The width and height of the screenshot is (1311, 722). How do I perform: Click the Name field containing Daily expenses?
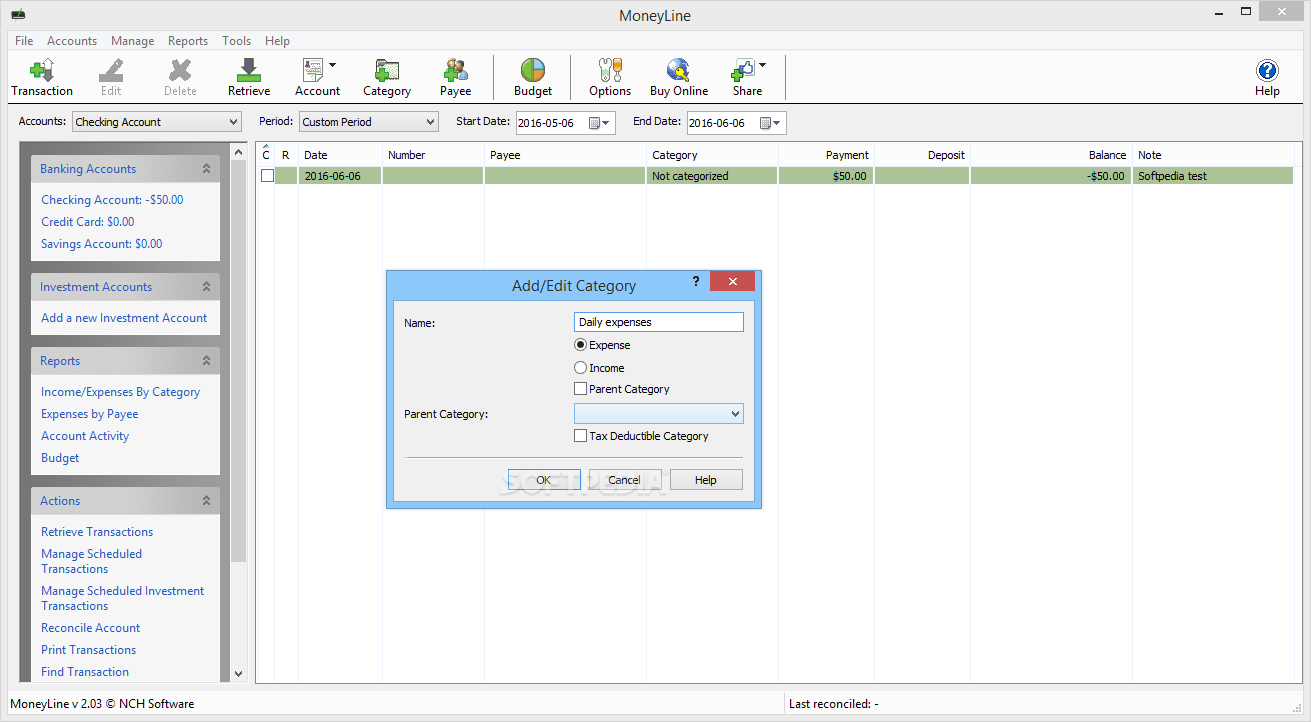click(659, 322)
